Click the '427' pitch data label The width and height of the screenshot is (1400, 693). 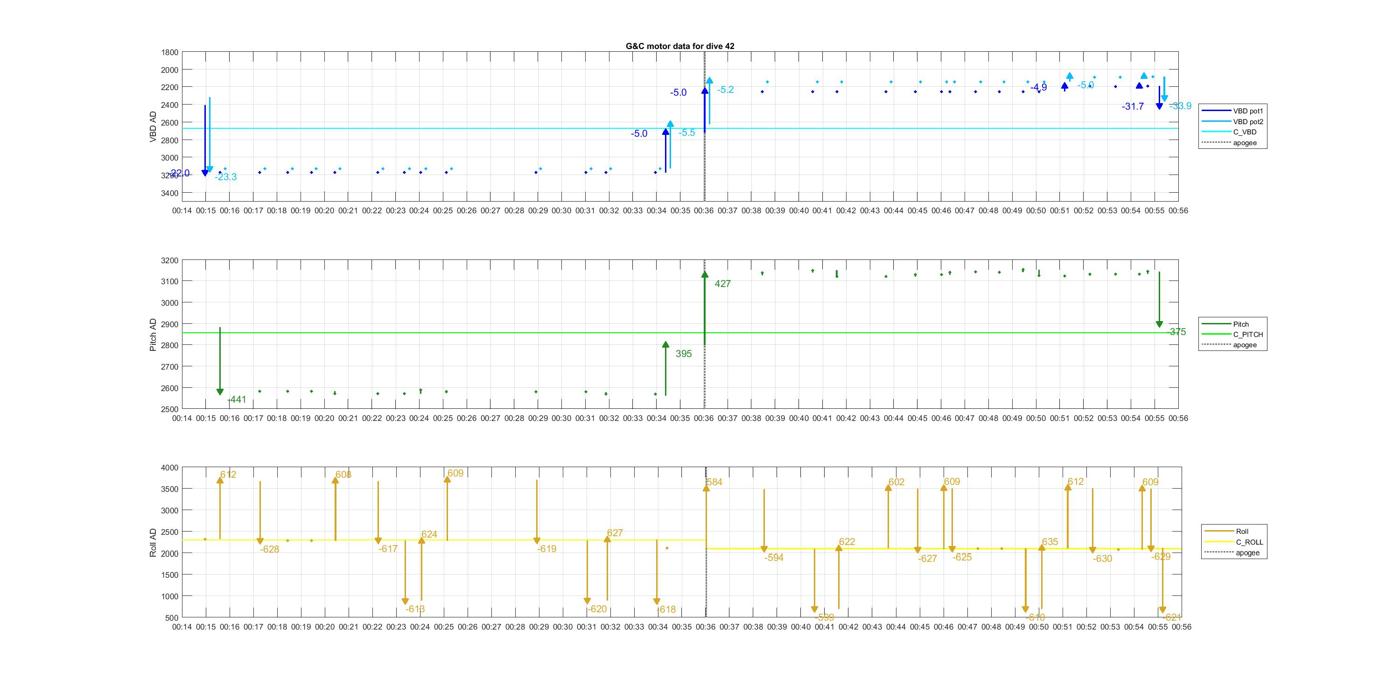coord(722,284)
